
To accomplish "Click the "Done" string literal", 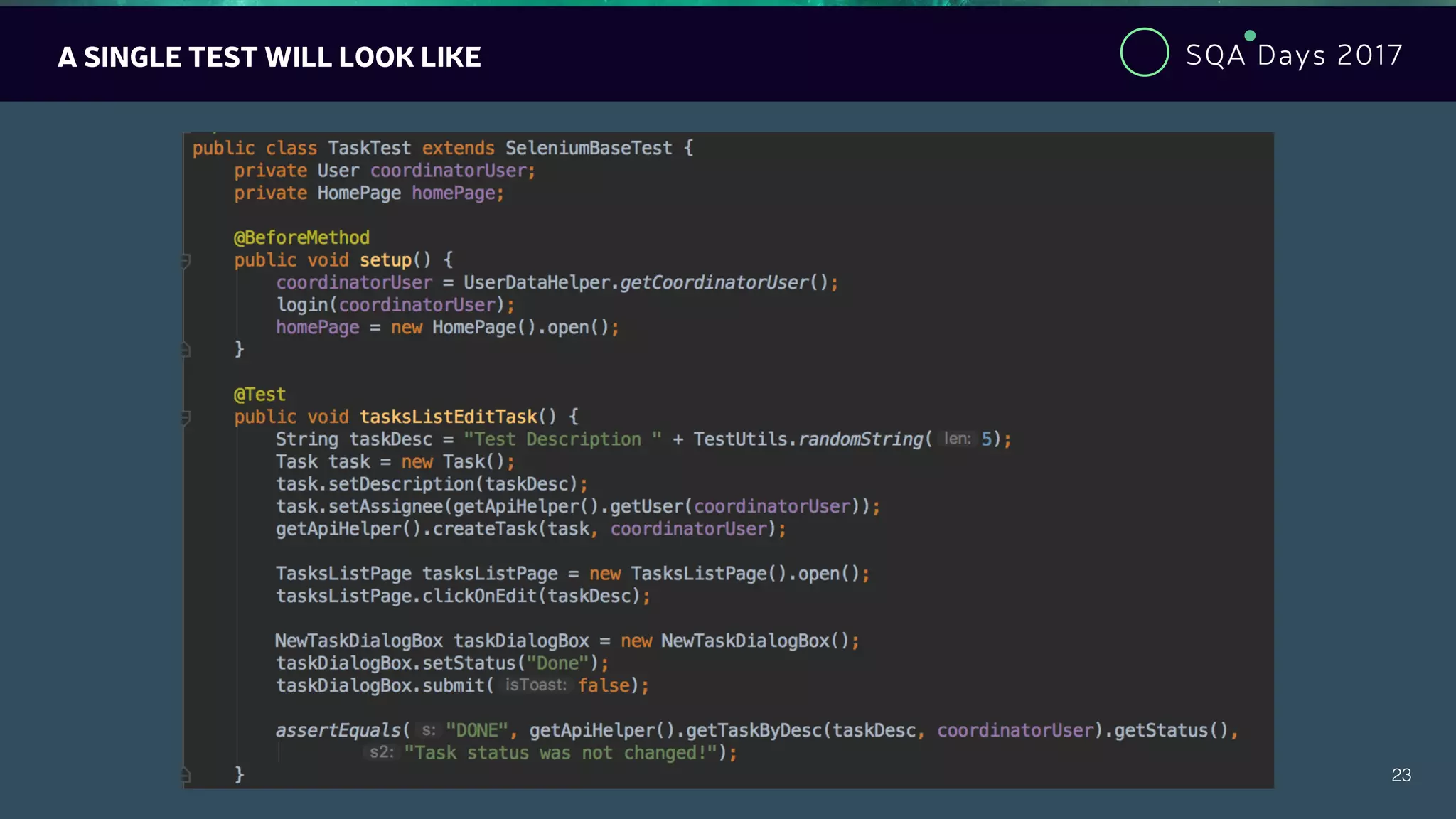I will [x=557, y=663].
